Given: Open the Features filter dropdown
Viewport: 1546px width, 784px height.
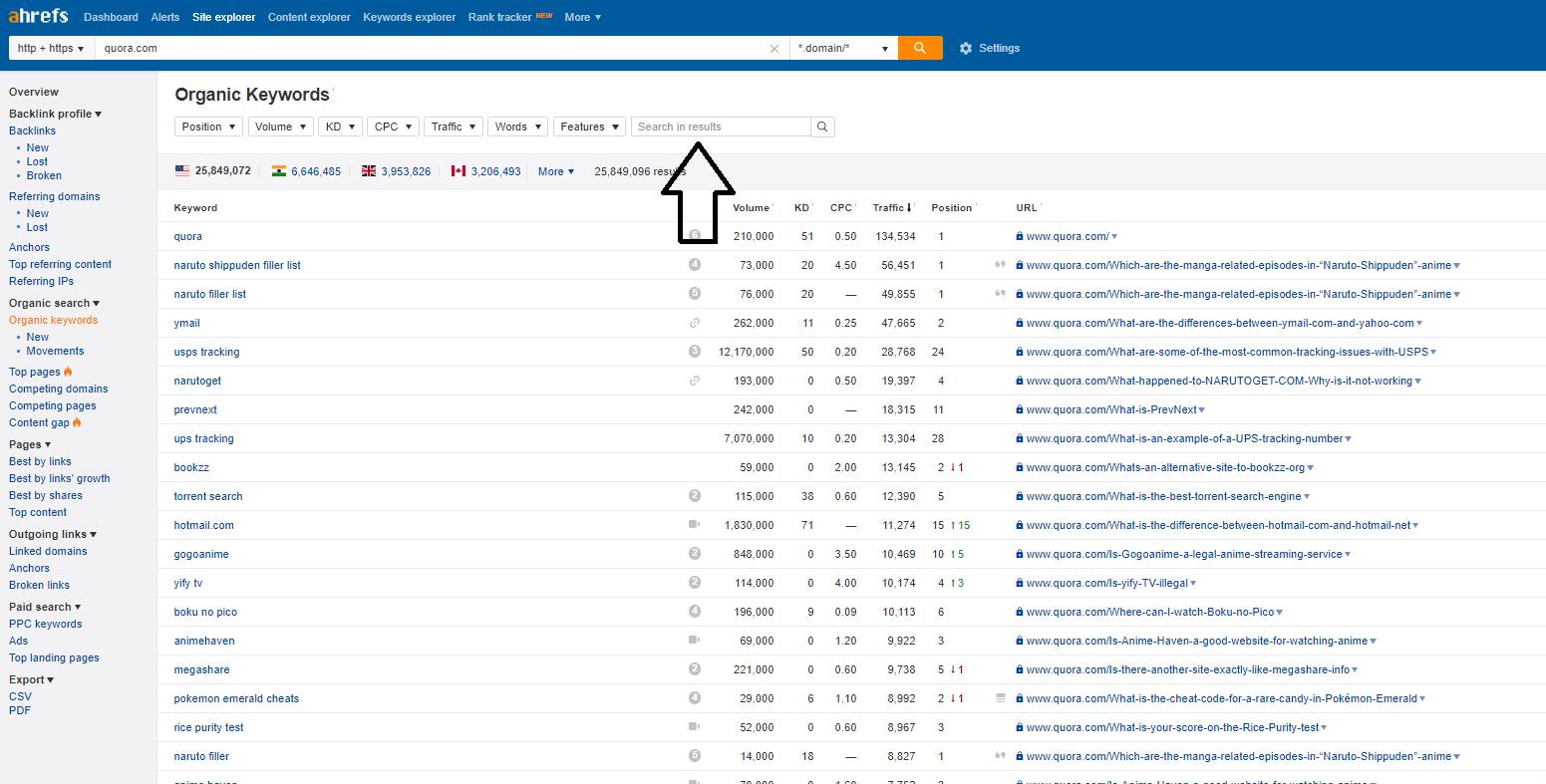Looking at the screenshot, I should (x=589, y=127).
